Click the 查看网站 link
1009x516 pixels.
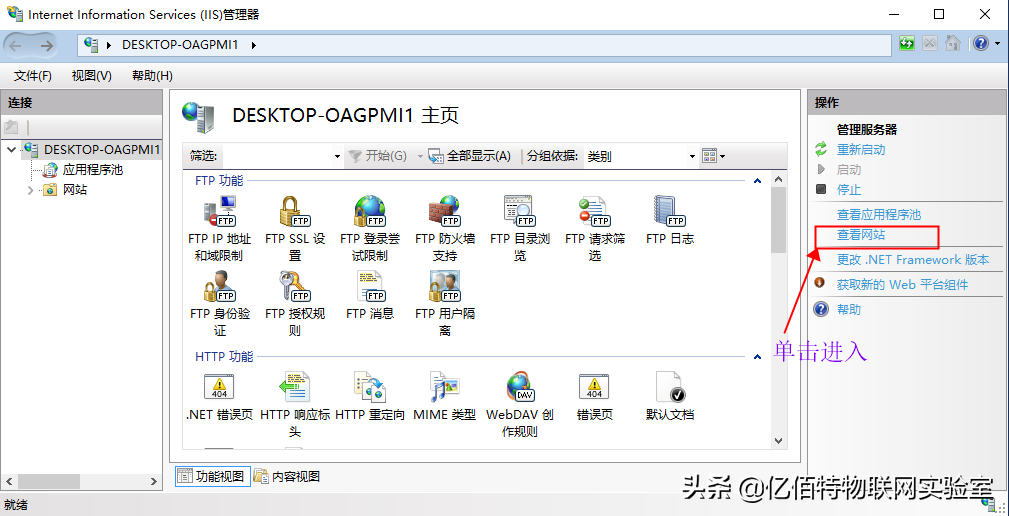coord(861,235)
